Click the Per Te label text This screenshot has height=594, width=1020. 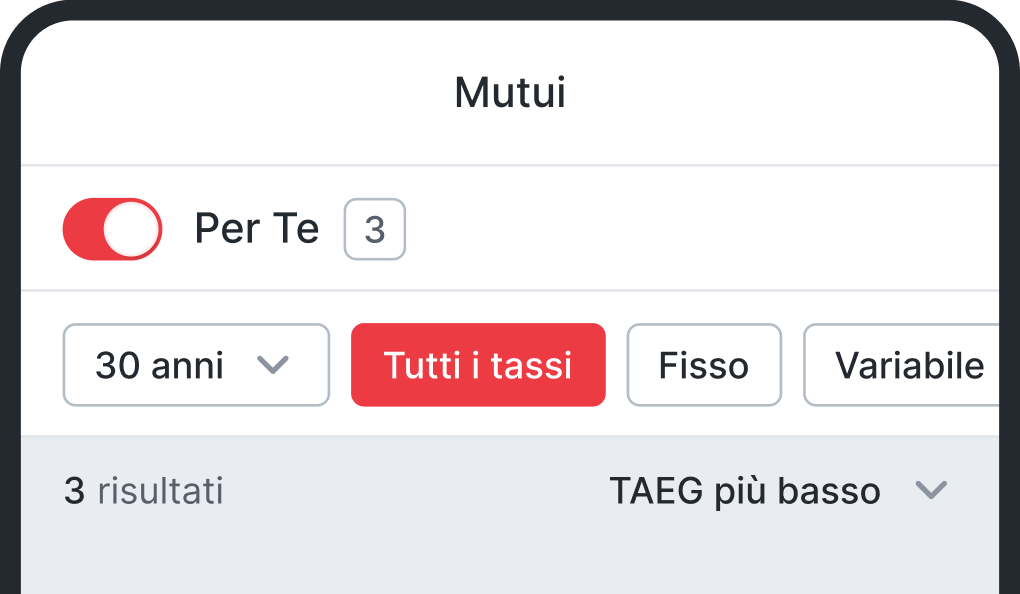coord(256,229)
